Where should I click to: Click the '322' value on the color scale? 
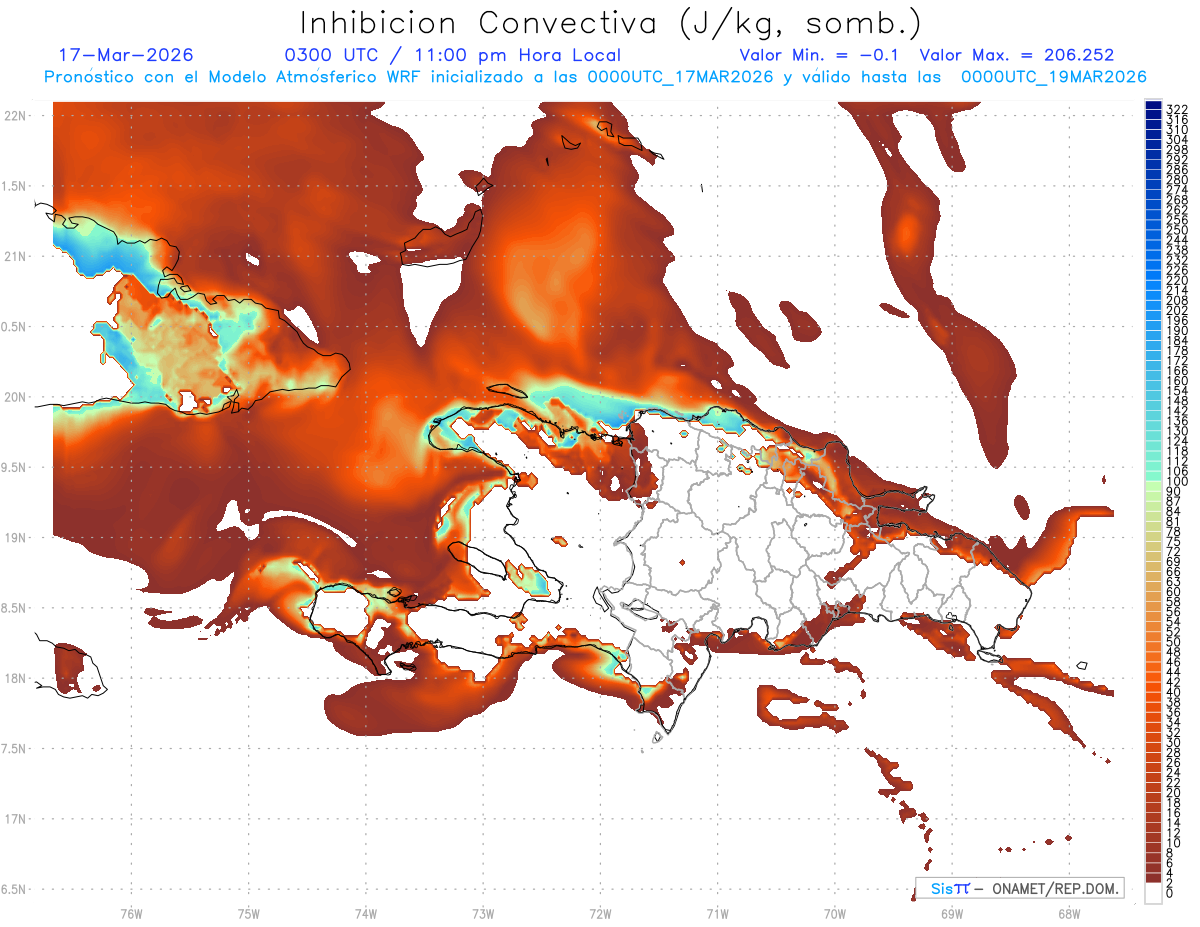(x=1176, y=108)
